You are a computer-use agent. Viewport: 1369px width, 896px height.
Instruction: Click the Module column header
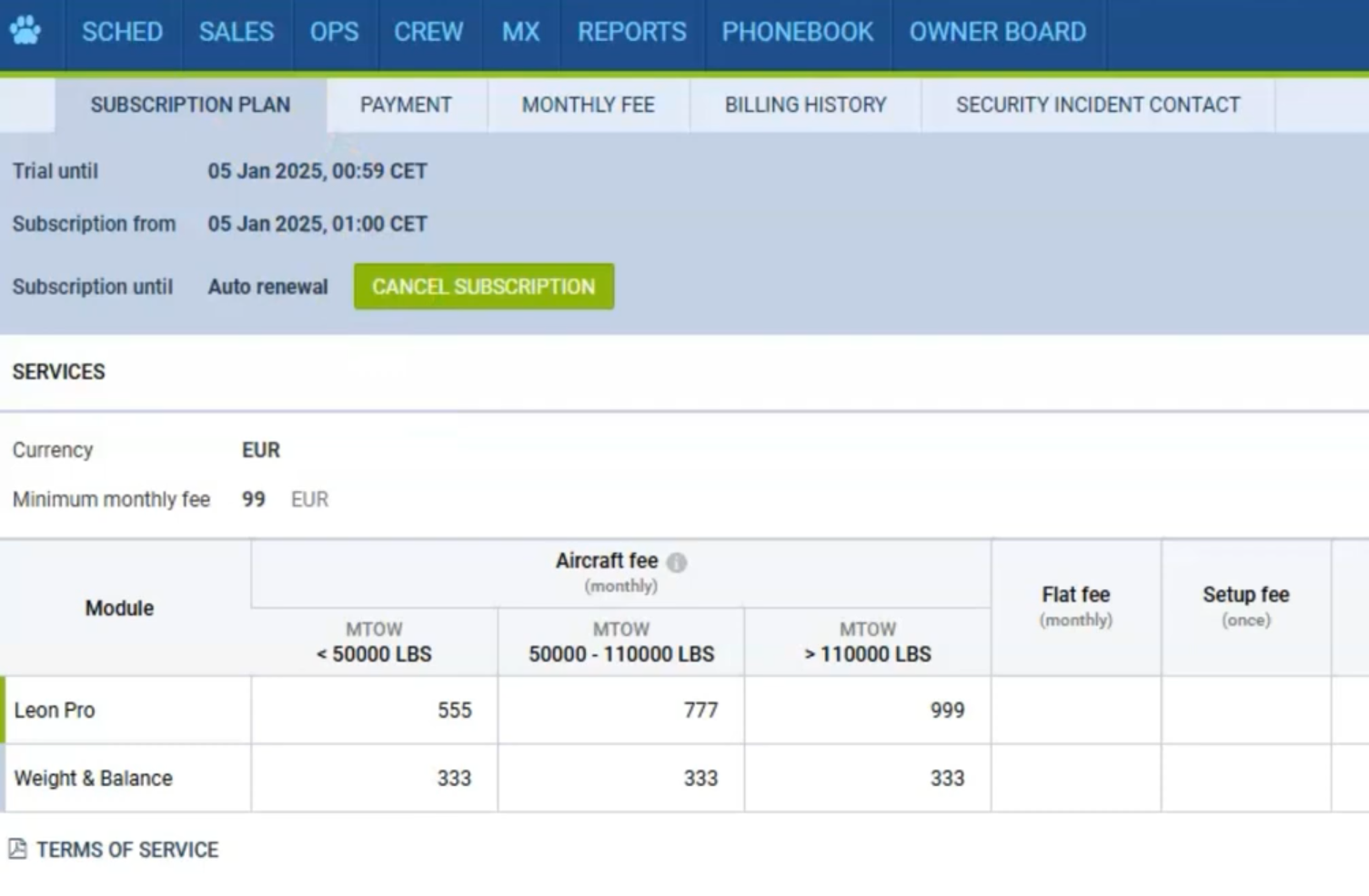pyautogui.click(x=119, y=608)
